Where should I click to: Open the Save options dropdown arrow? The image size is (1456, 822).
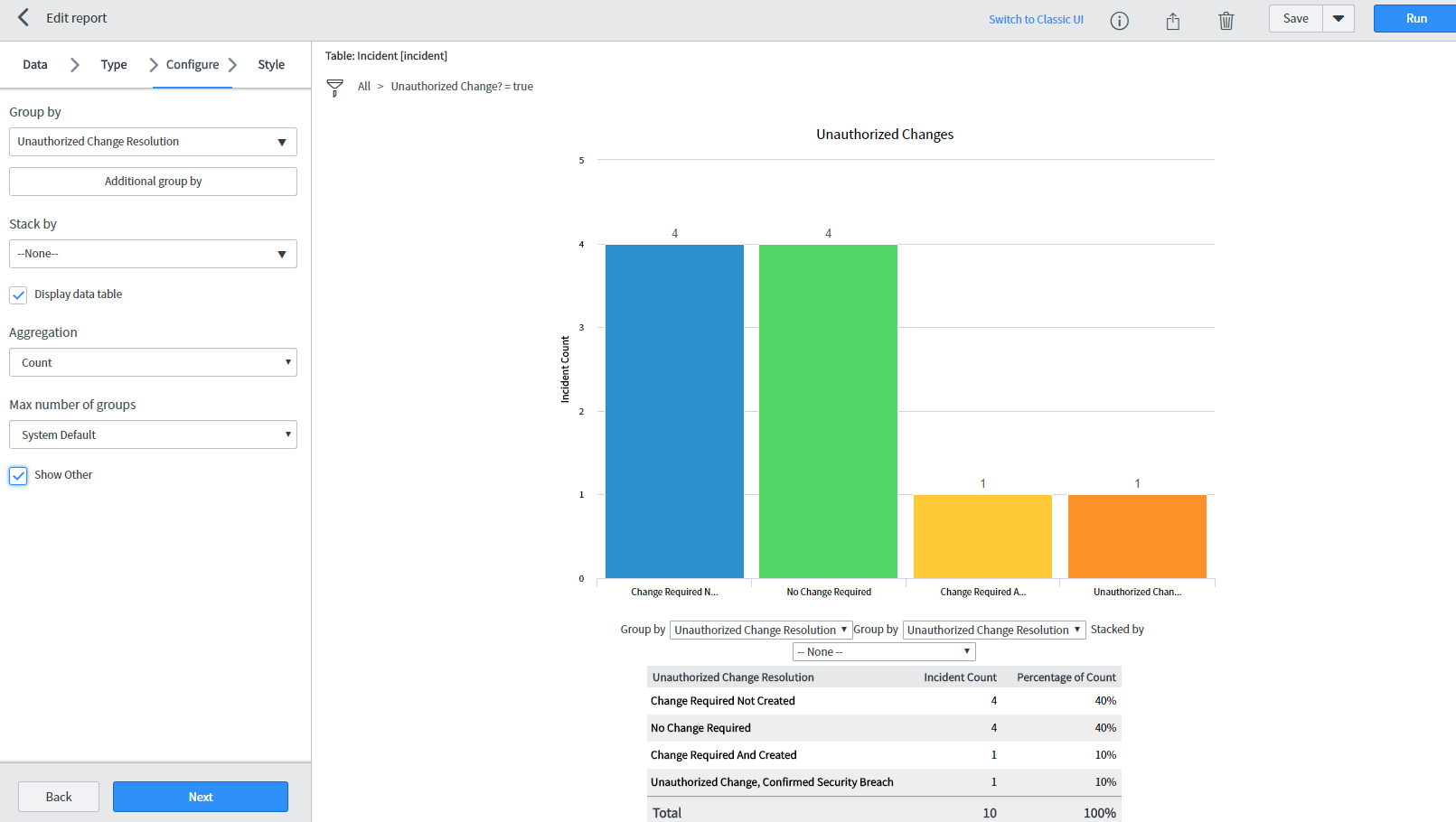point(1339,19)
